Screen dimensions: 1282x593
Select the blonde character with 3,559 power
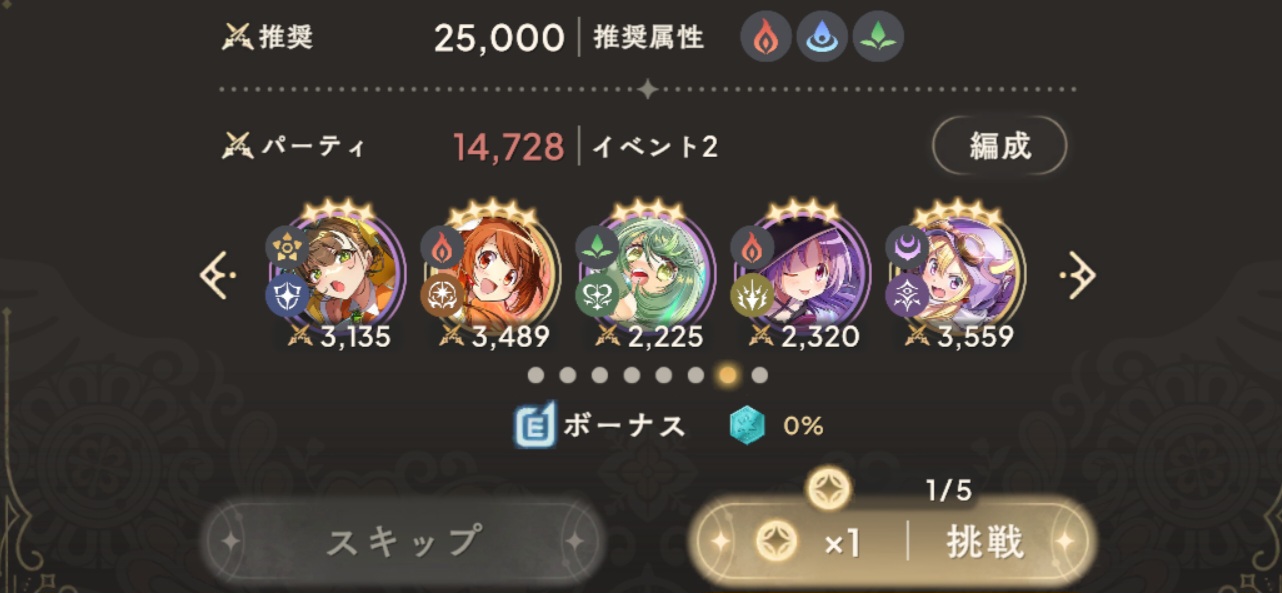[957, 269]
